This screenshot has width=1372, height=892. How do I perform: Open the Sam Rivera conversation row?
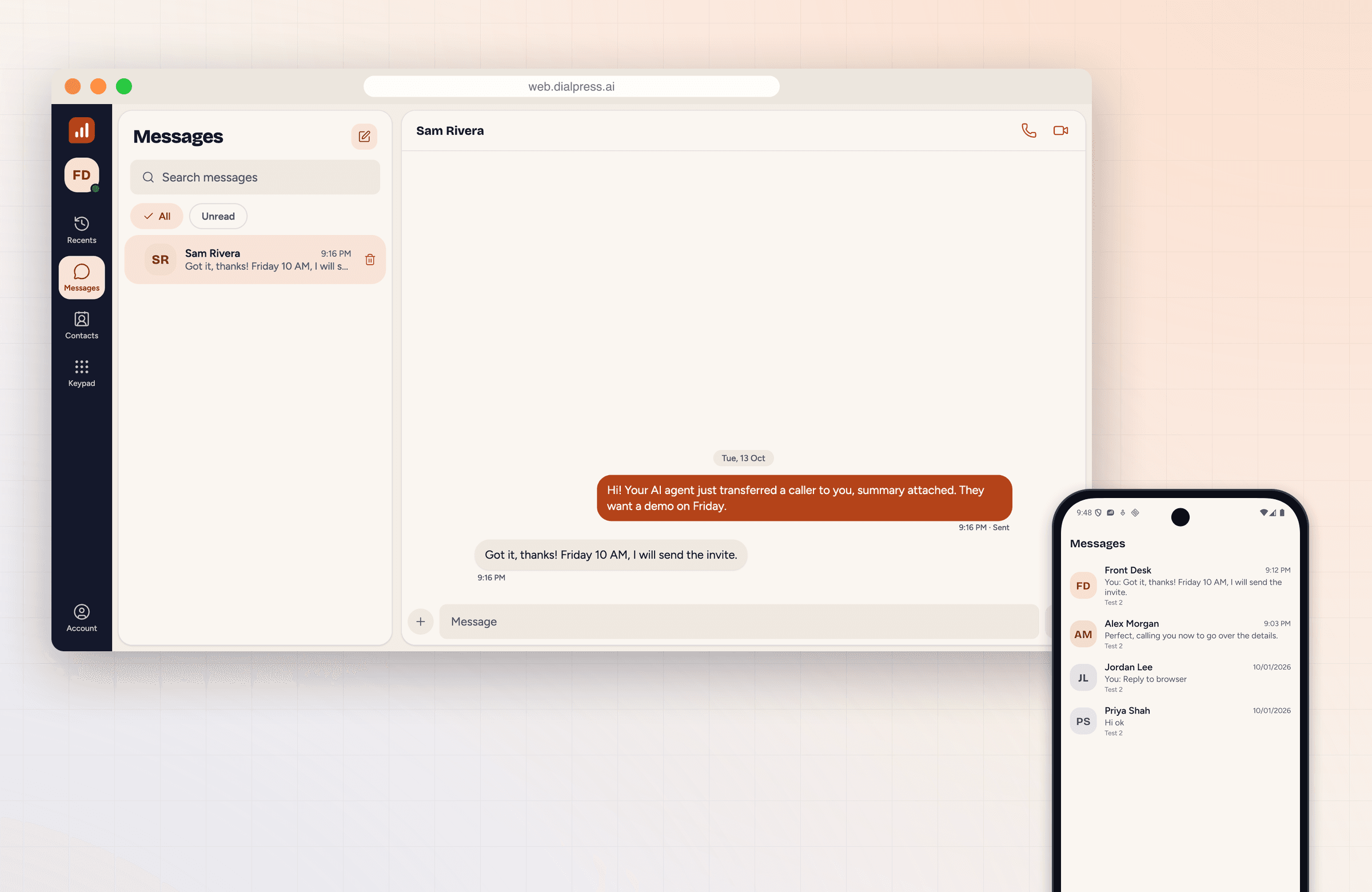point(255,260)
